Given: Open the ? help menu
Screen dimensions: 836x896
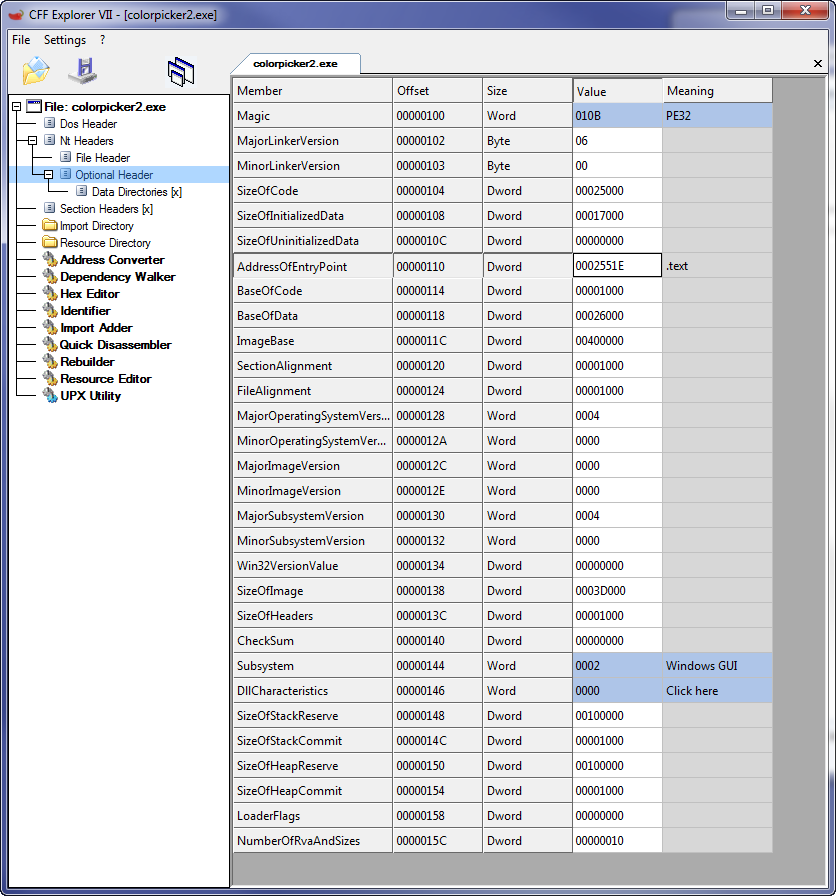Looking at the screenshot, I should pos(102,39).
